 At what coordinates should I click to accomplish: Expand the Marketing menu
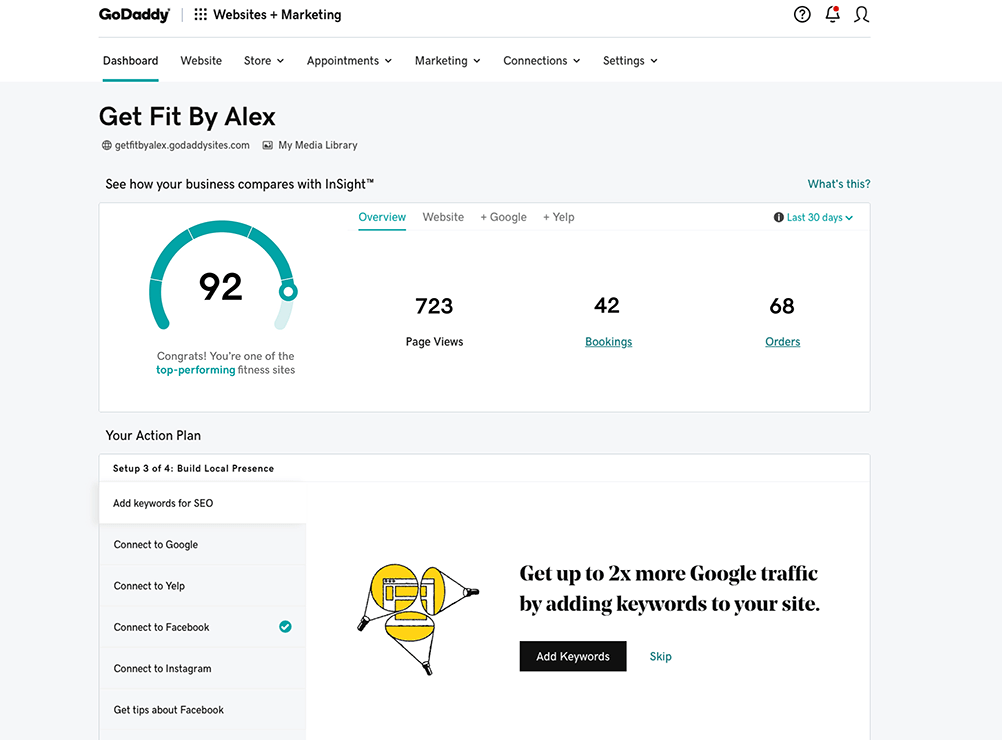447,61
